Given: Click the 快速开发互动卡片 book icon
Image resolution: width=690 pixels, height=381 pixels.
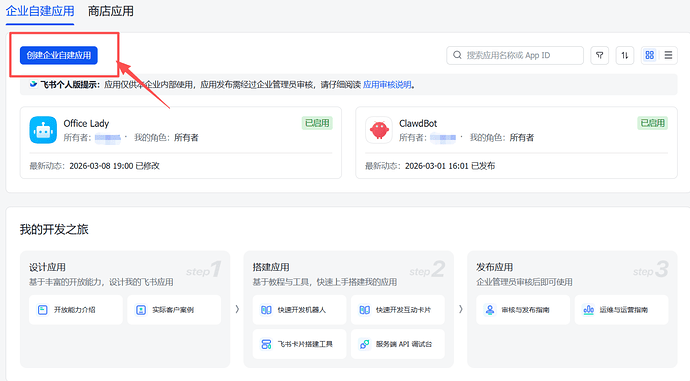Looking at the screenshot, I should tap(365, 310).
